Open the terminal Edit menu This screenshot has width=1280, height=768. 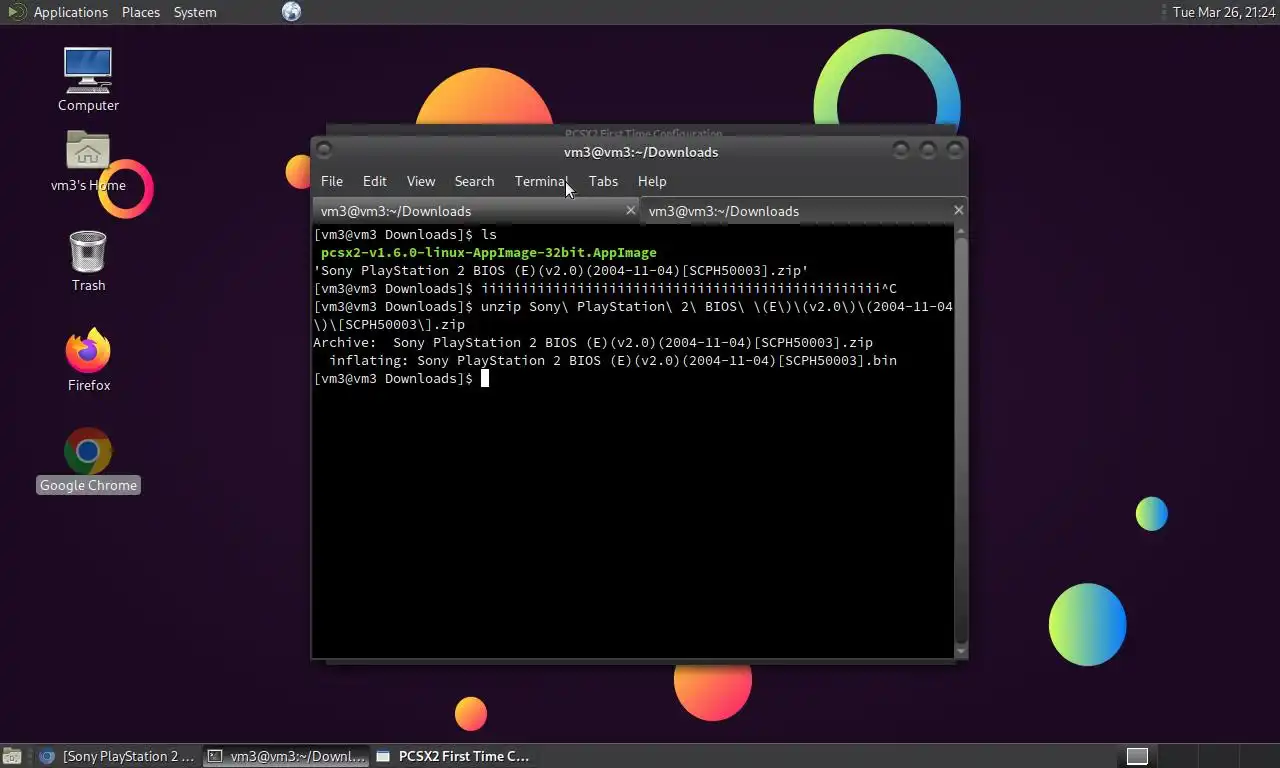point(374,181)
